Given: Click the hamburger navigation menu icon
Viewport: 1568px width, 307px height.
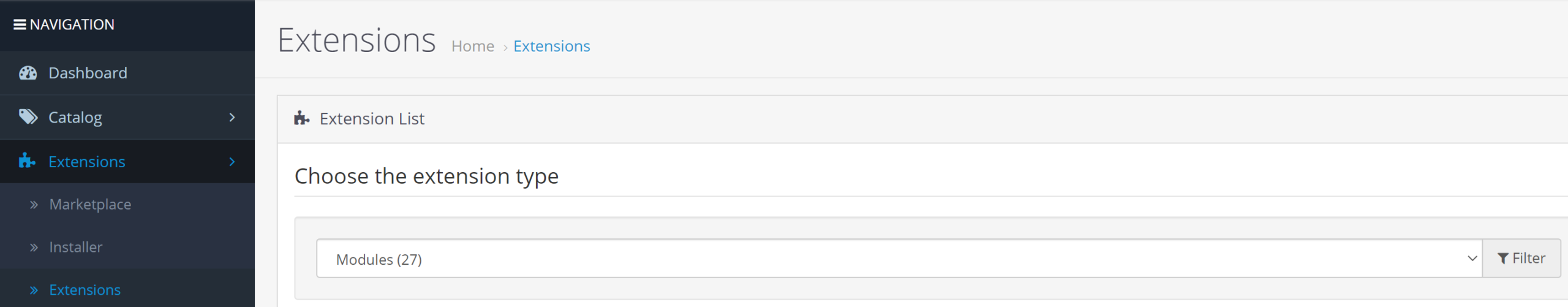Looking at the screenshot, I should [x=20, y=25].
